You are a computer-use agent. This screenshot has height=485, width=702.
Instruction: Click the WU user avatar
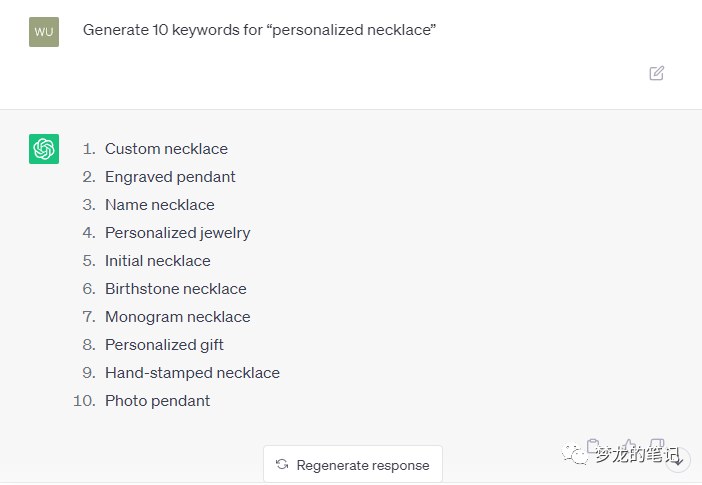(44, 31)
